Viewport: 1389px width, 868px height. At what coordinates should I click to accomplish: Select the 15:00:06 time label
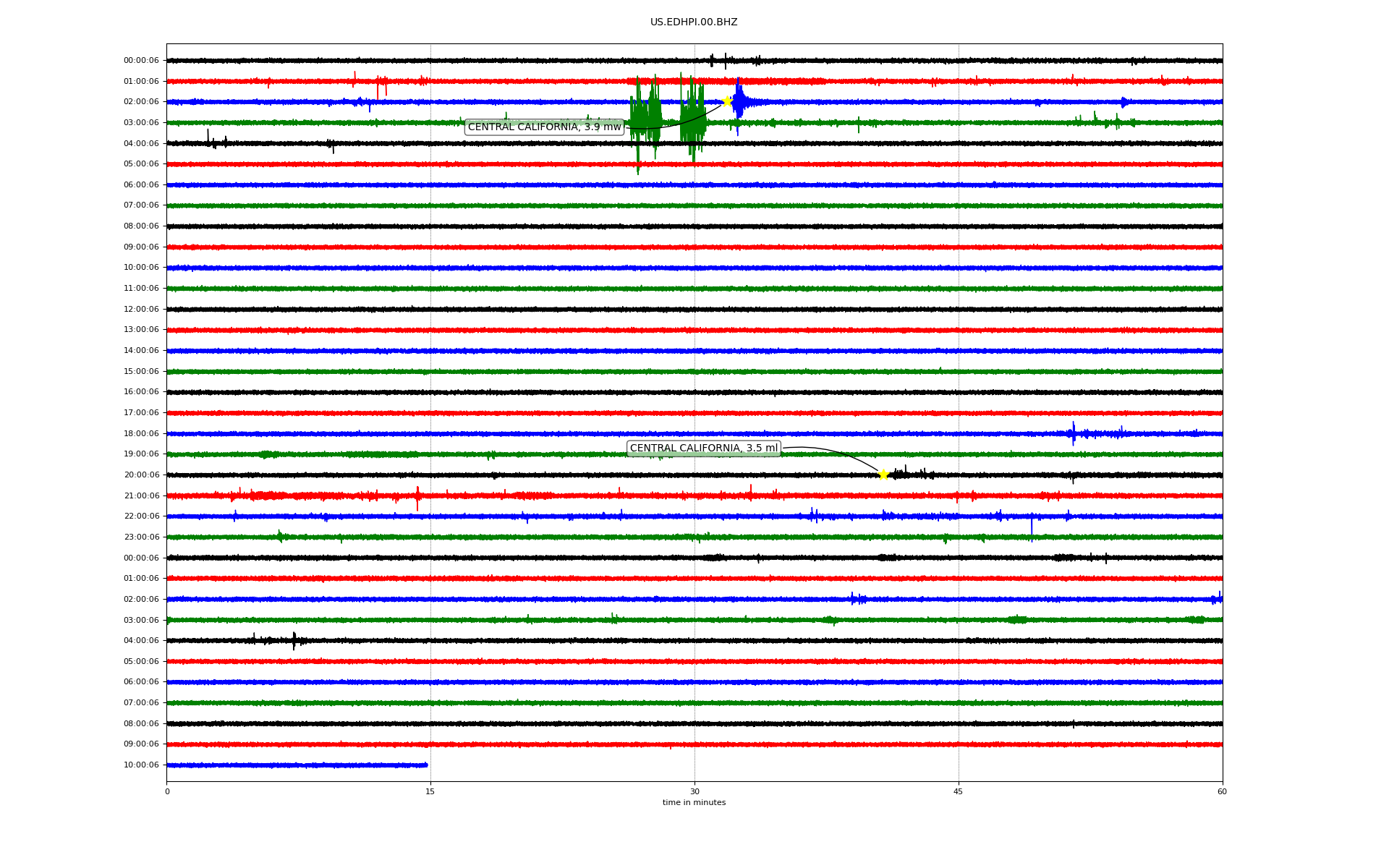coord(141,372)
